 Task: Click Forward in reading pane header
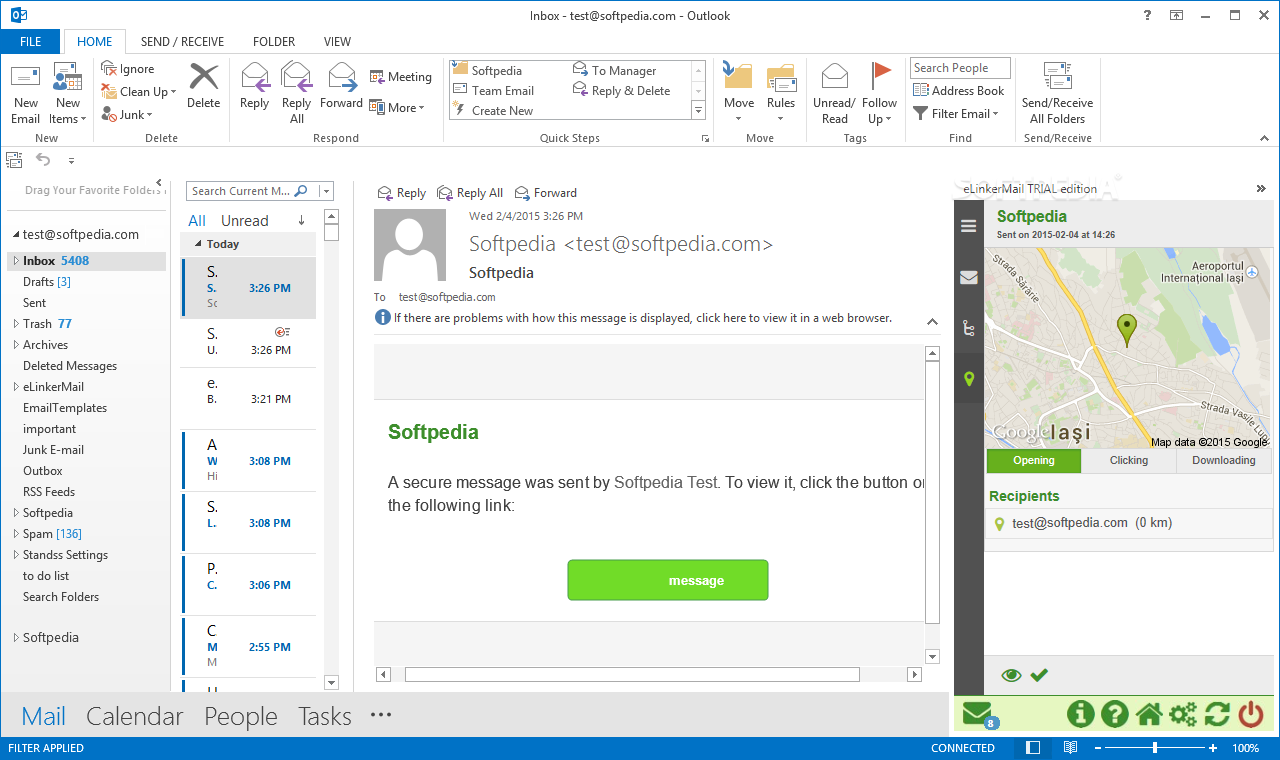point(546,193)
